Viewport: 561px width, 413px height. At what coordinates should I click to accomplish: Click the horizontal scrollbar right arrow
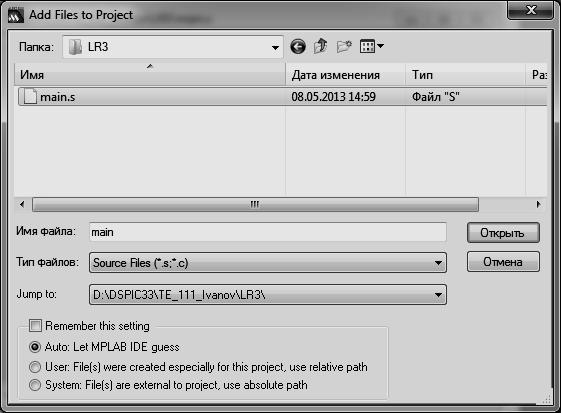pos(538,204)
